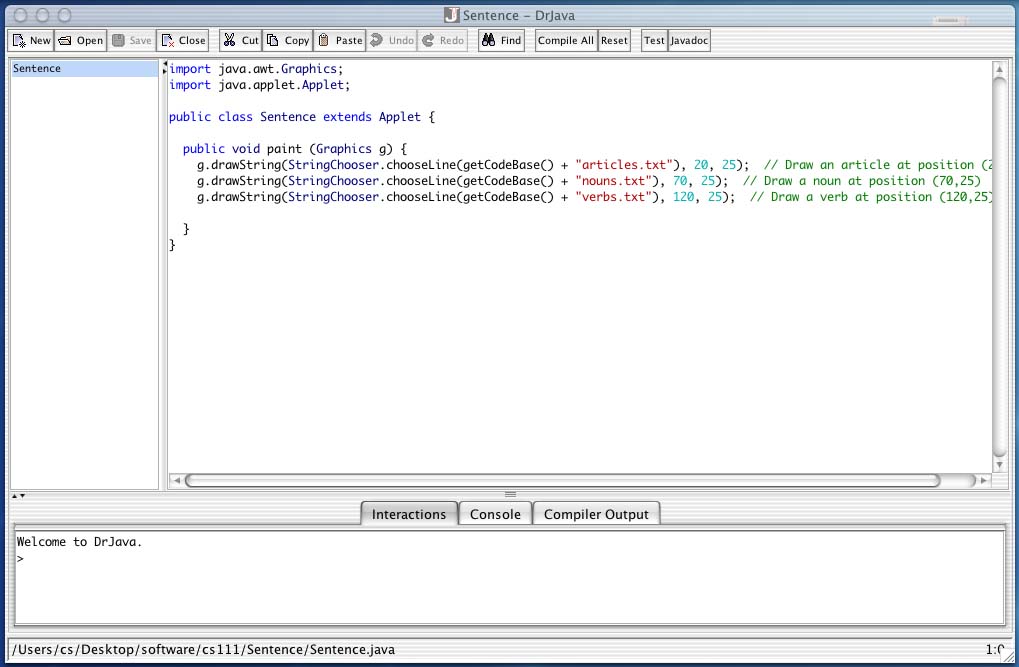Click the New document toolbar icon
The height and width of the screenshot is (667, 1019).
click(19, 41)
